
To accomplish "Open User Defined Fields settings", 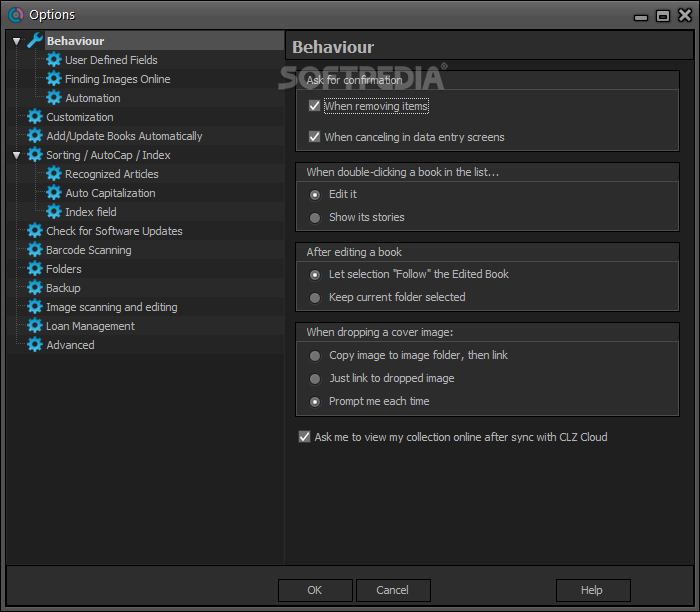I will pyautogui.click(x=111, y=60).
